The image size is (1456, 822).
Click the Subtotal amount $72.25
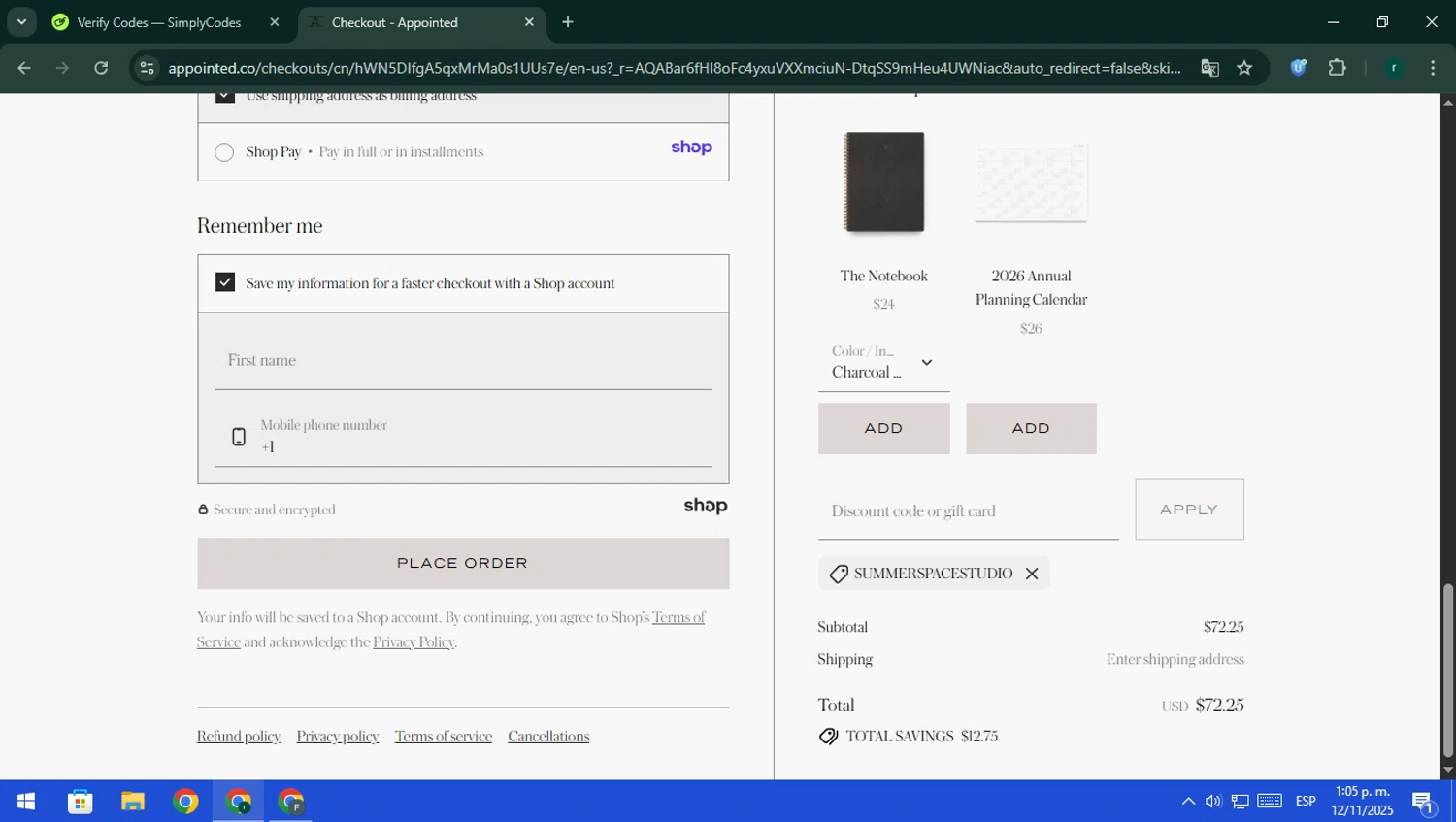1223,627
